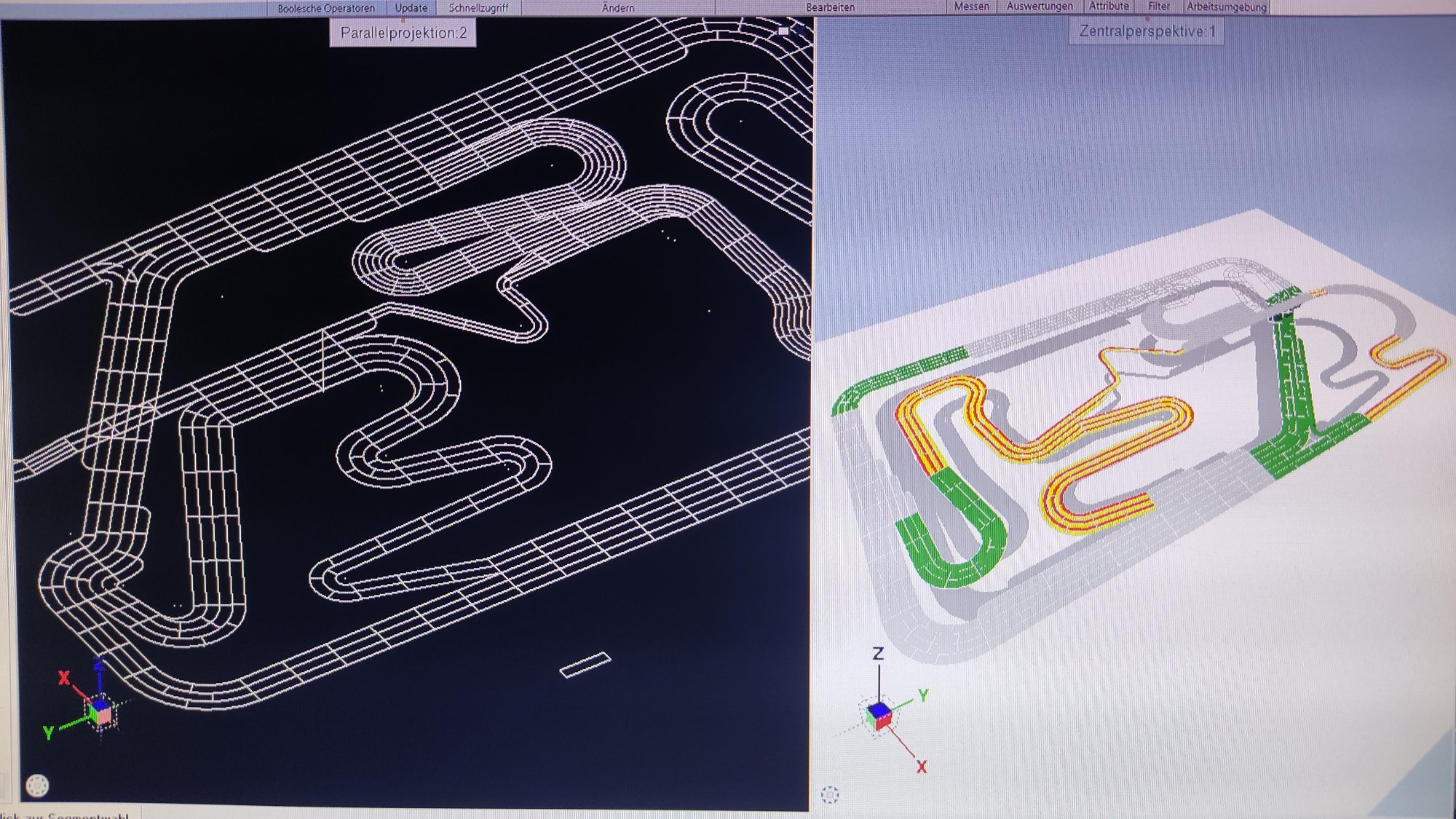The width and height of the screenshot is (1456, 819).
Task: Click the Parallelprojektion:2 viewport label
Action: pyautogui.click(x=403, y=33)
